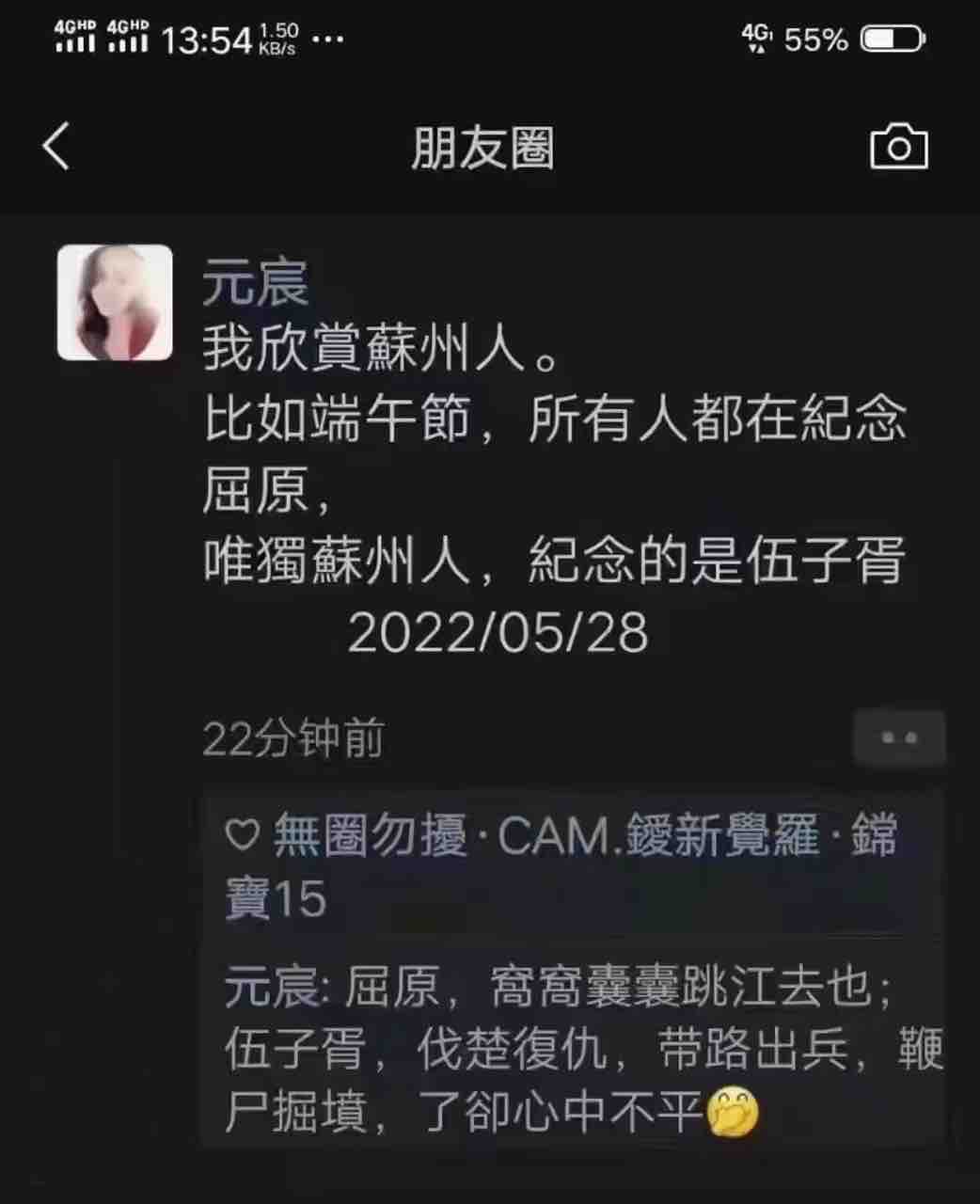Tap the 22分钟前 timestamp
This screenshot has width=980, height=1204.
293,739
